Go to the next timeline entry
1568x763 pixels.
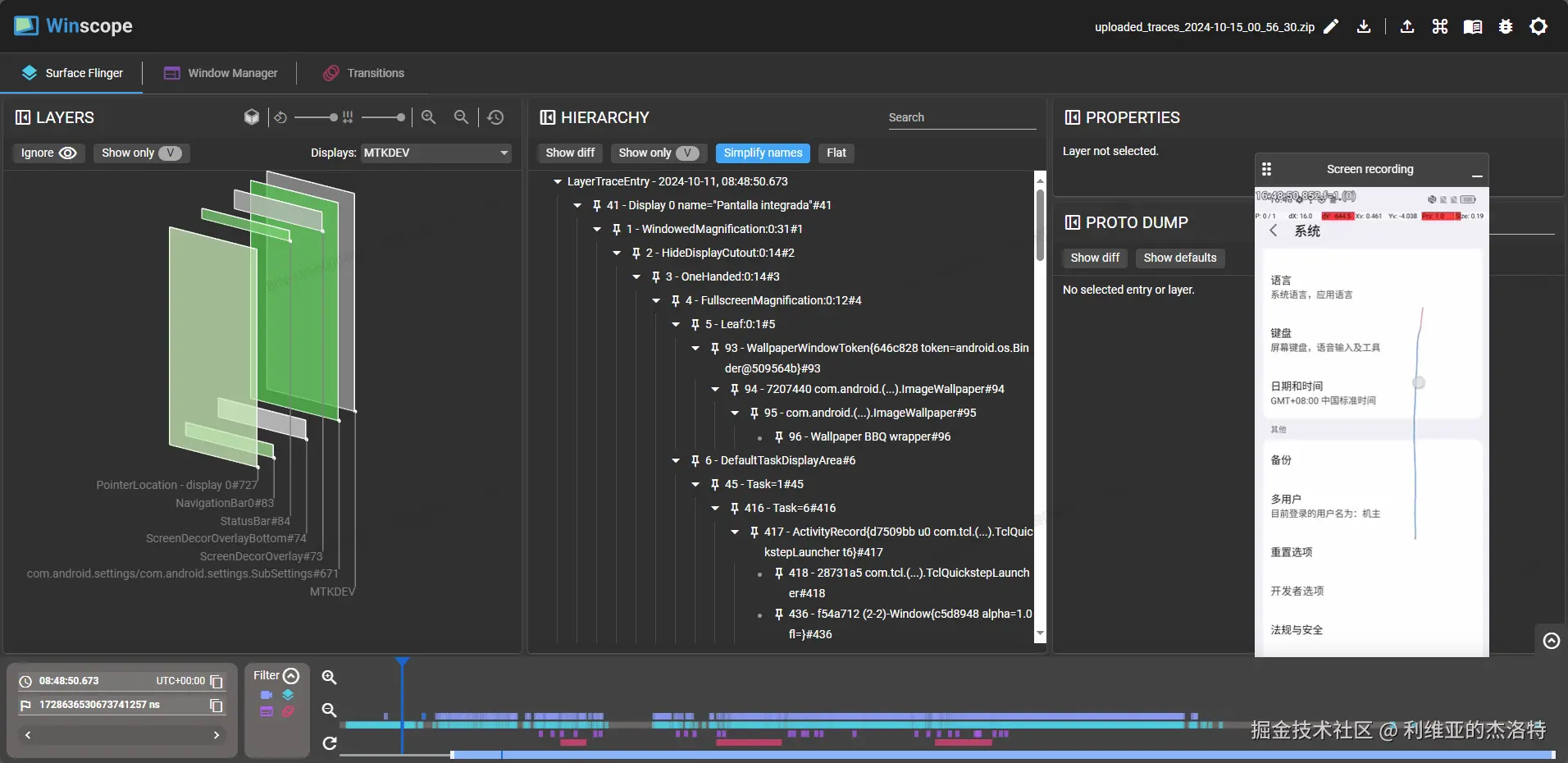(217, 735)
